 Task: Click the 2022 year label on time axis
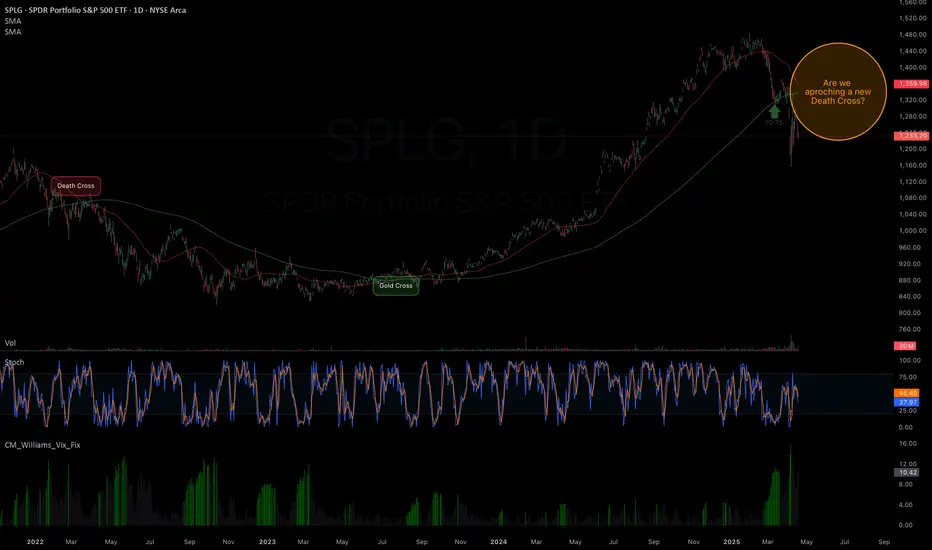tap(35, 542)
